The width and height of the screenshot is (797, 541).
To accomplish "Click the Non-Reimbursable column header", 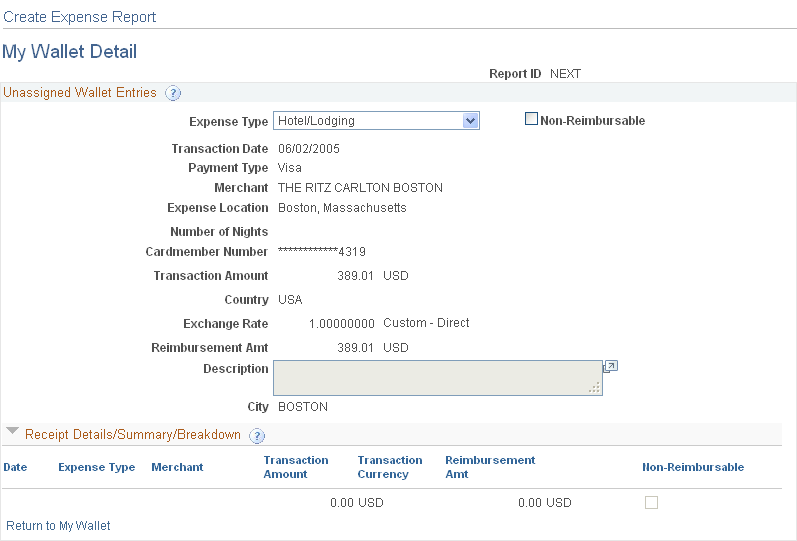I will tap(693, 467).
